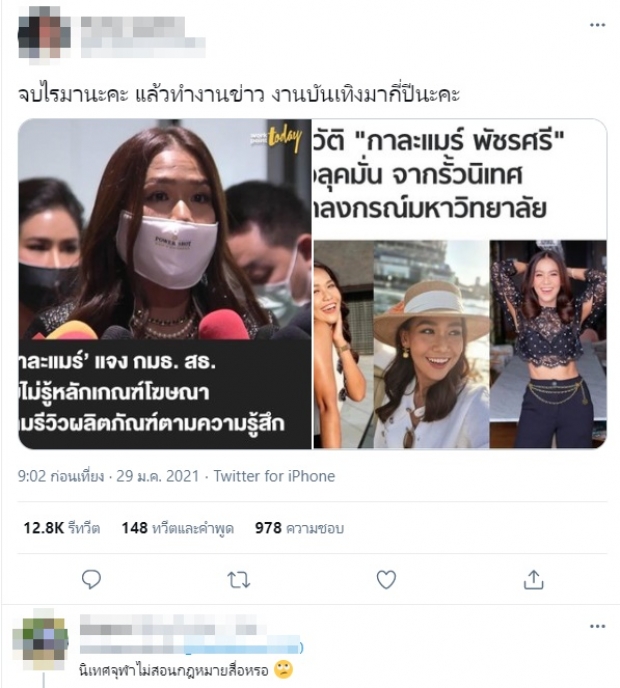Retweet this post with the arrows icon
620x688 pixels.
point(239,580)
